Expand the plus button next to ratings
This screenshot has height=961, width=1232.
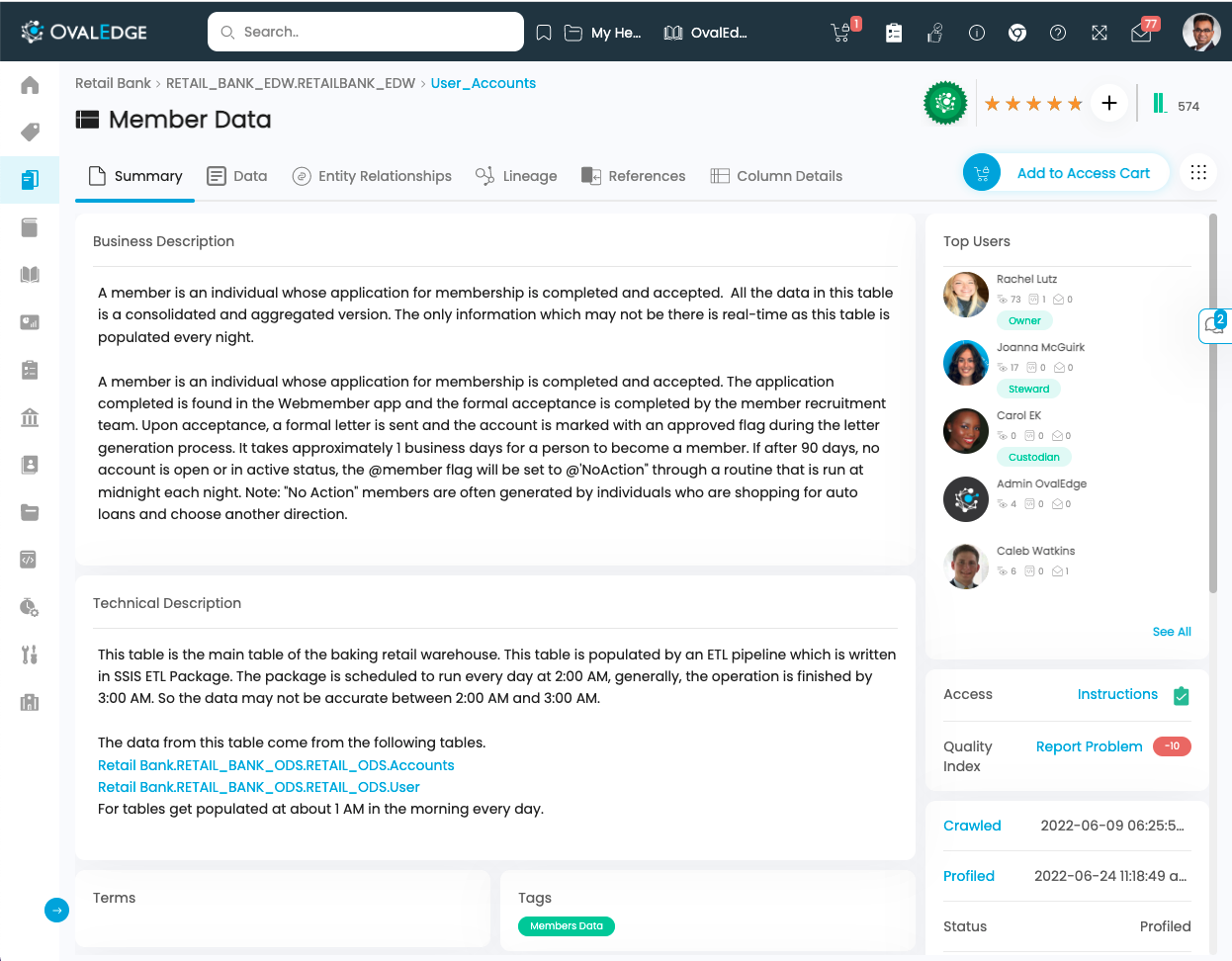coord(1109,103)
